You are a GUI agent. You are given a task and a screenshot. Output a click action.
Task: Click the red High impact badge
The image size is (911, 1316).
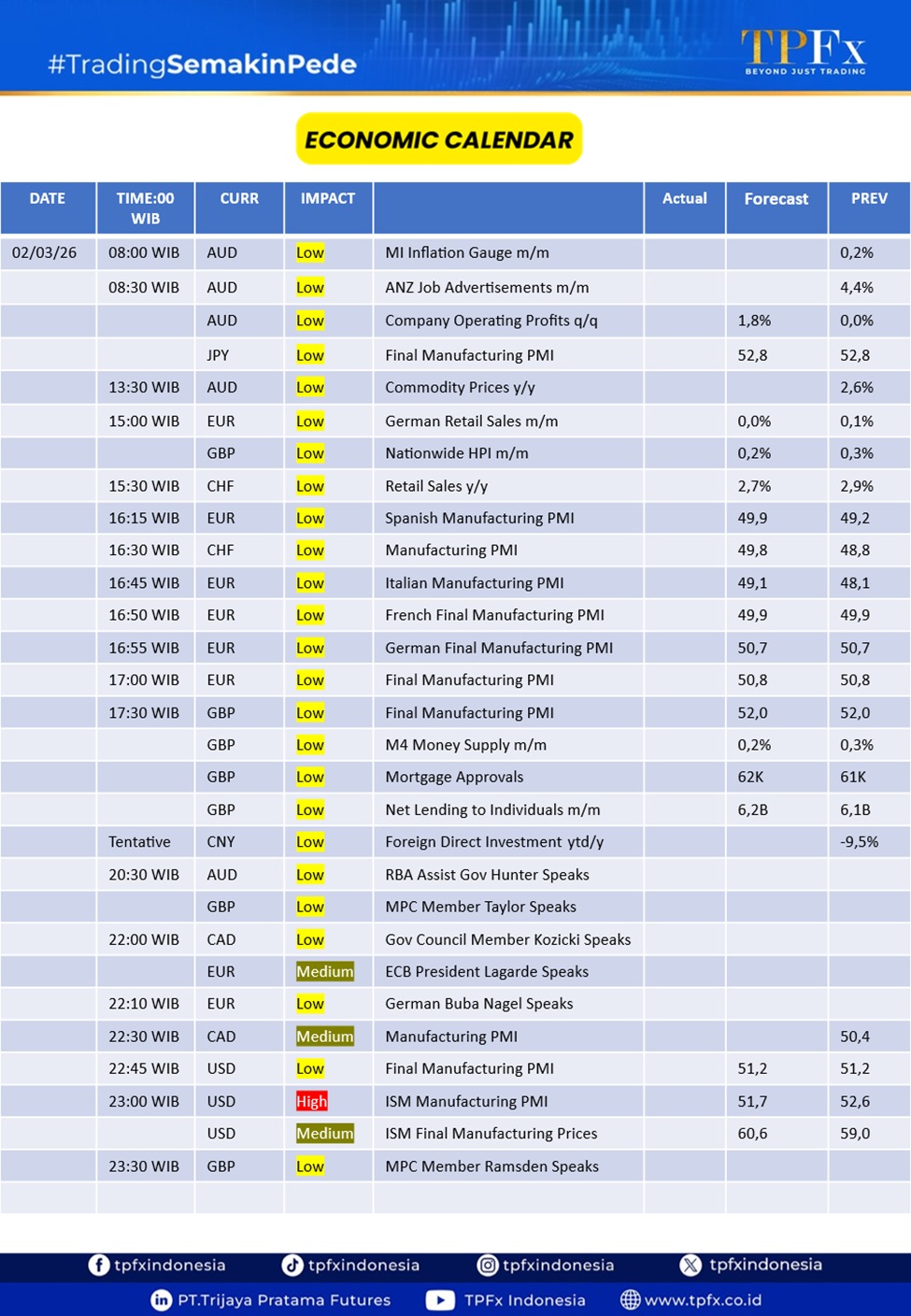311,1101
